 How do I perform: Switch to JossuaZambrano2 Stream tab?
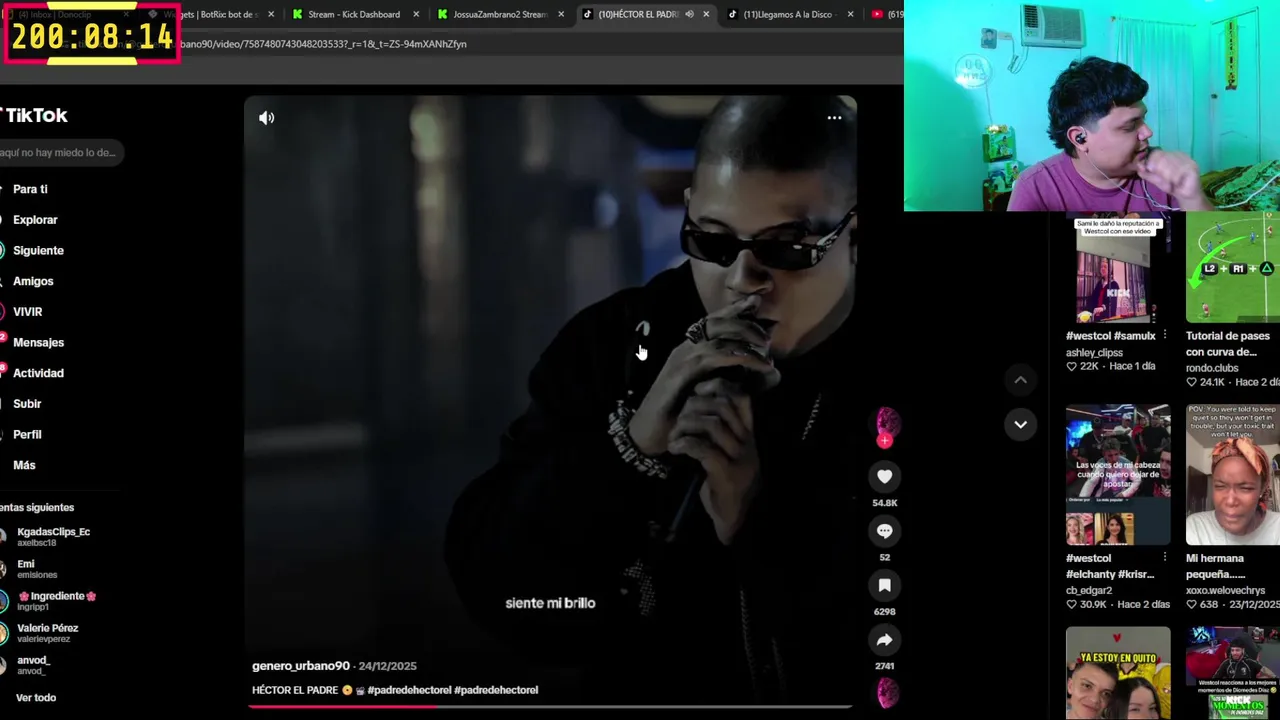click(x=500, y=14)
